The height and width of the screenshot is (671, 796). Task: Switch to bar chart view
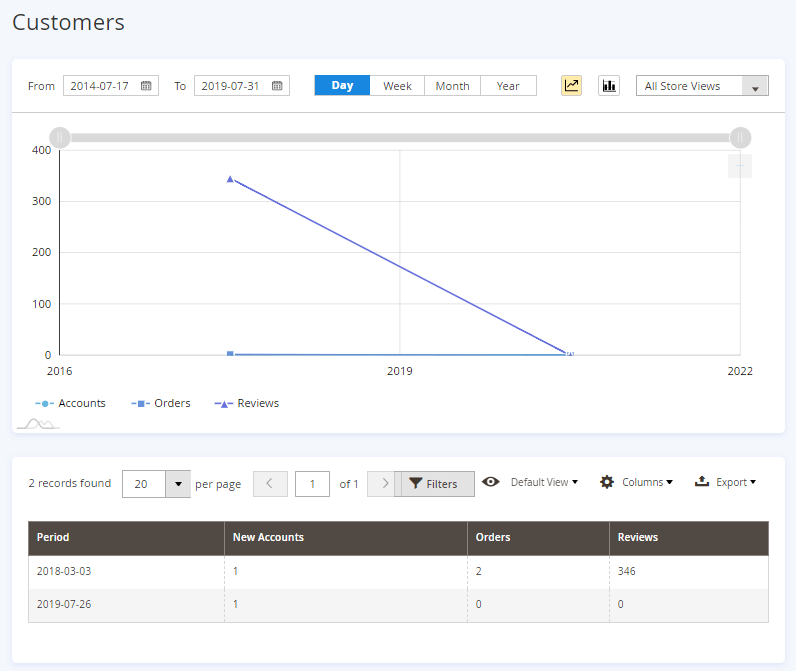tap(608, 86)
